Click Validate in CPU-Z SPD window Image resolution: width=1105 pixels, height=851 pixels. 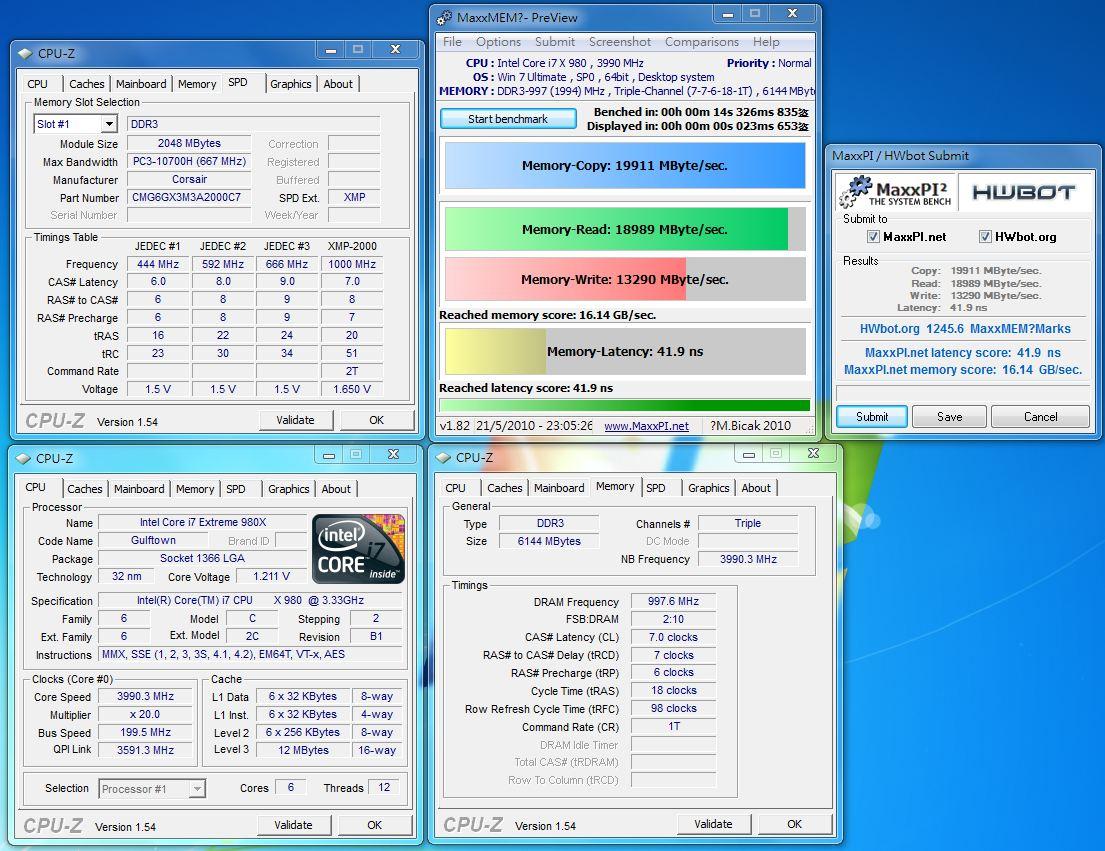[295, 420]
